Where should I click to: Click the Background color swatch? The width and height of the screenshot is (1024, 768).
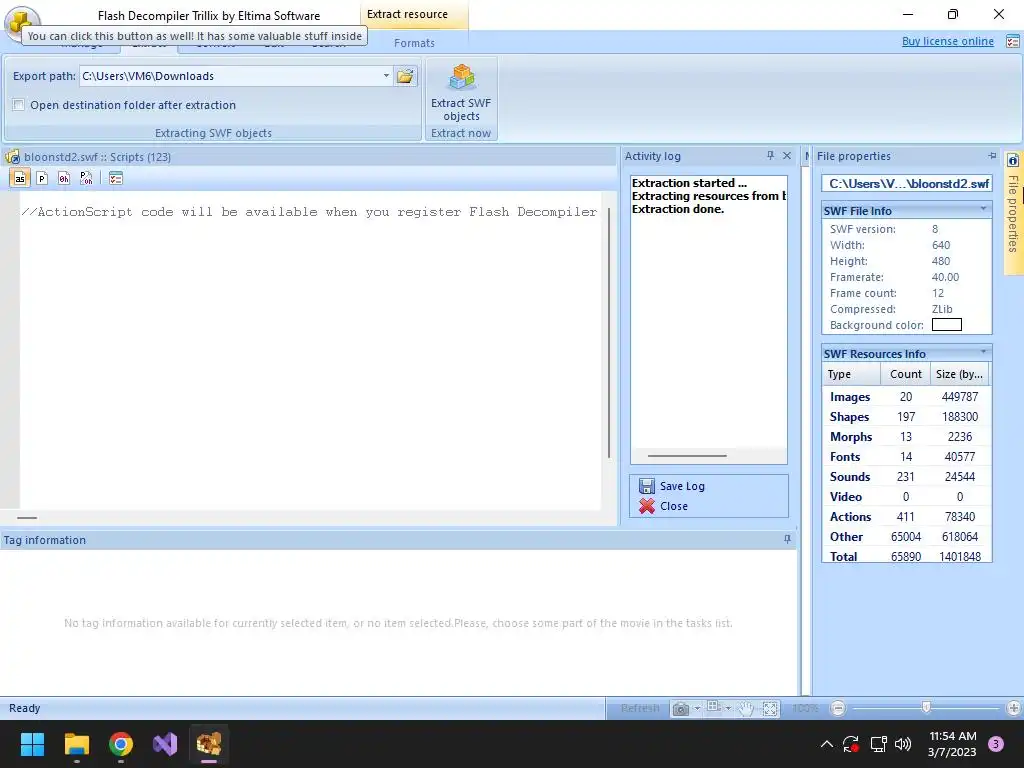(946, 325)
